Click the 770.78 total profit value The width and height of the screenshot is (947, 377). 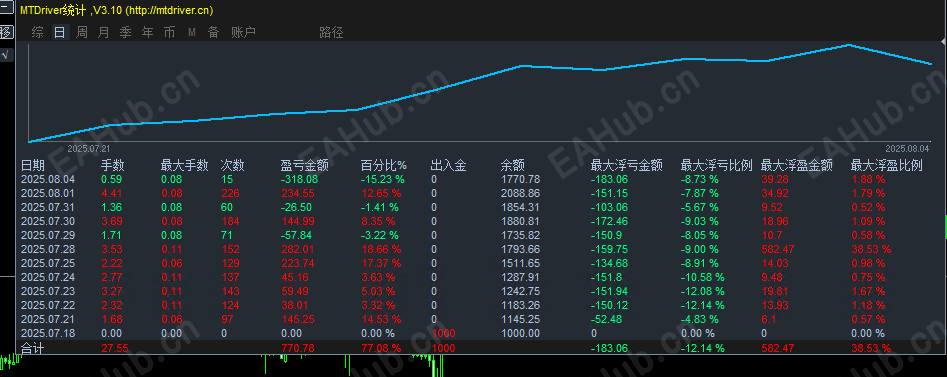[x=297, y=348]
